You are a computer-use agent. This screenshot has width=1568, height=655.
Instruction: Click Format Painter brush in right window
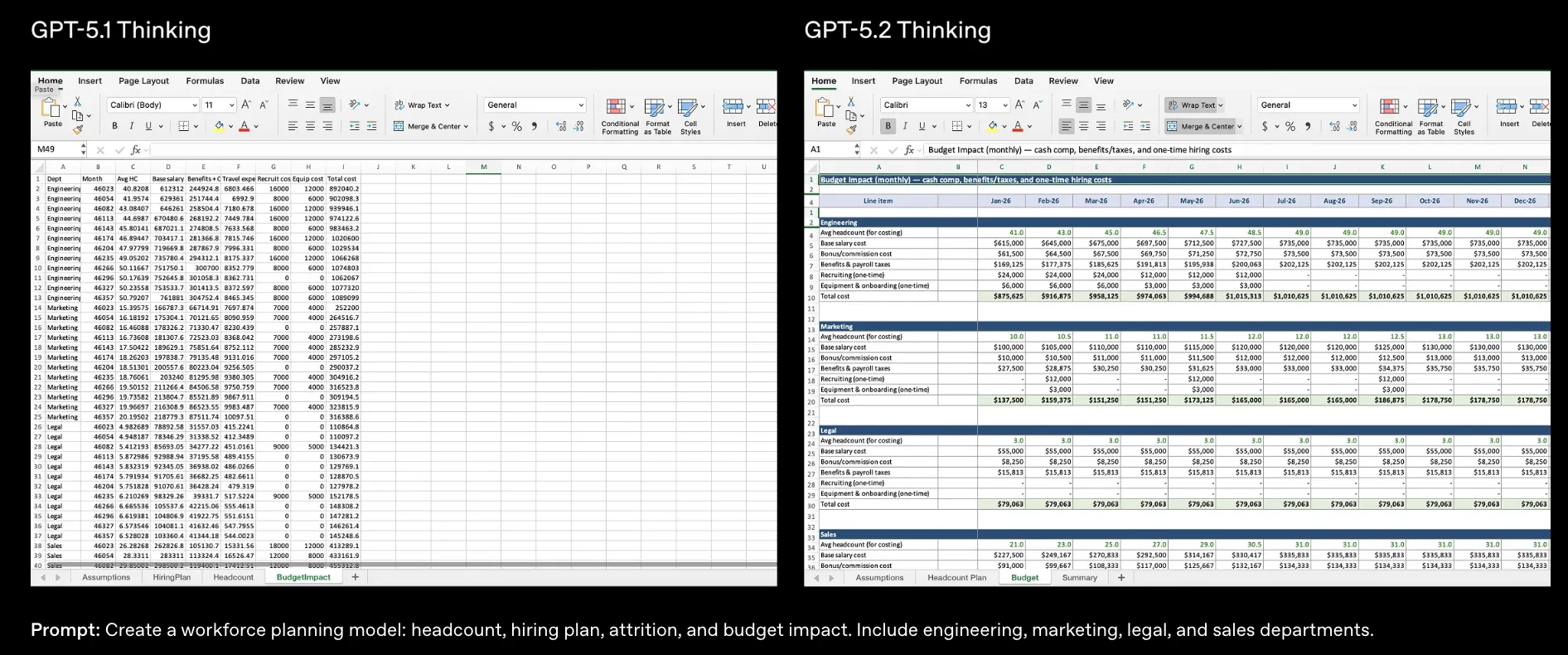click(x=850, y=129)
